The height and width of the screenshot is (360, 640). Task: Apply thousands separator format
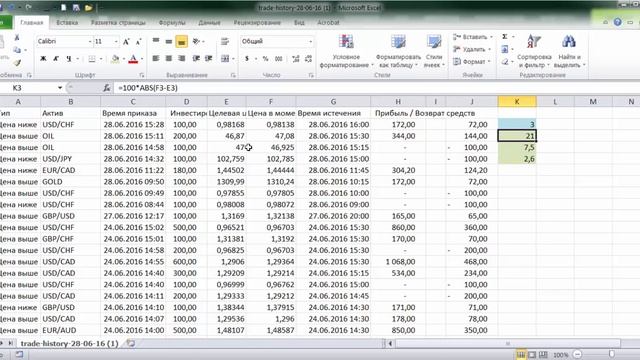(x=278, y=59)
